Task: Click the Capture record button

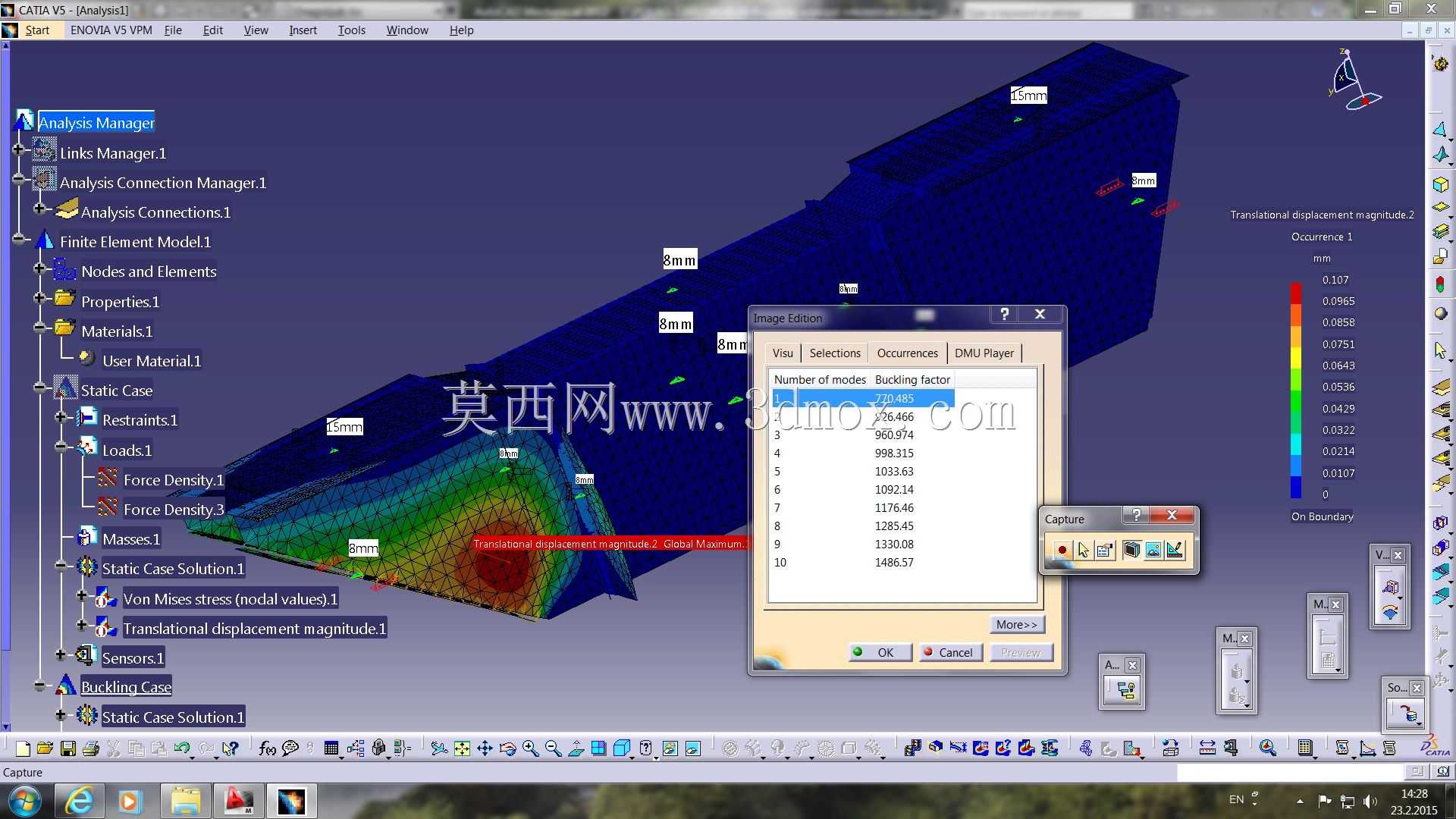Action: 1062,551
